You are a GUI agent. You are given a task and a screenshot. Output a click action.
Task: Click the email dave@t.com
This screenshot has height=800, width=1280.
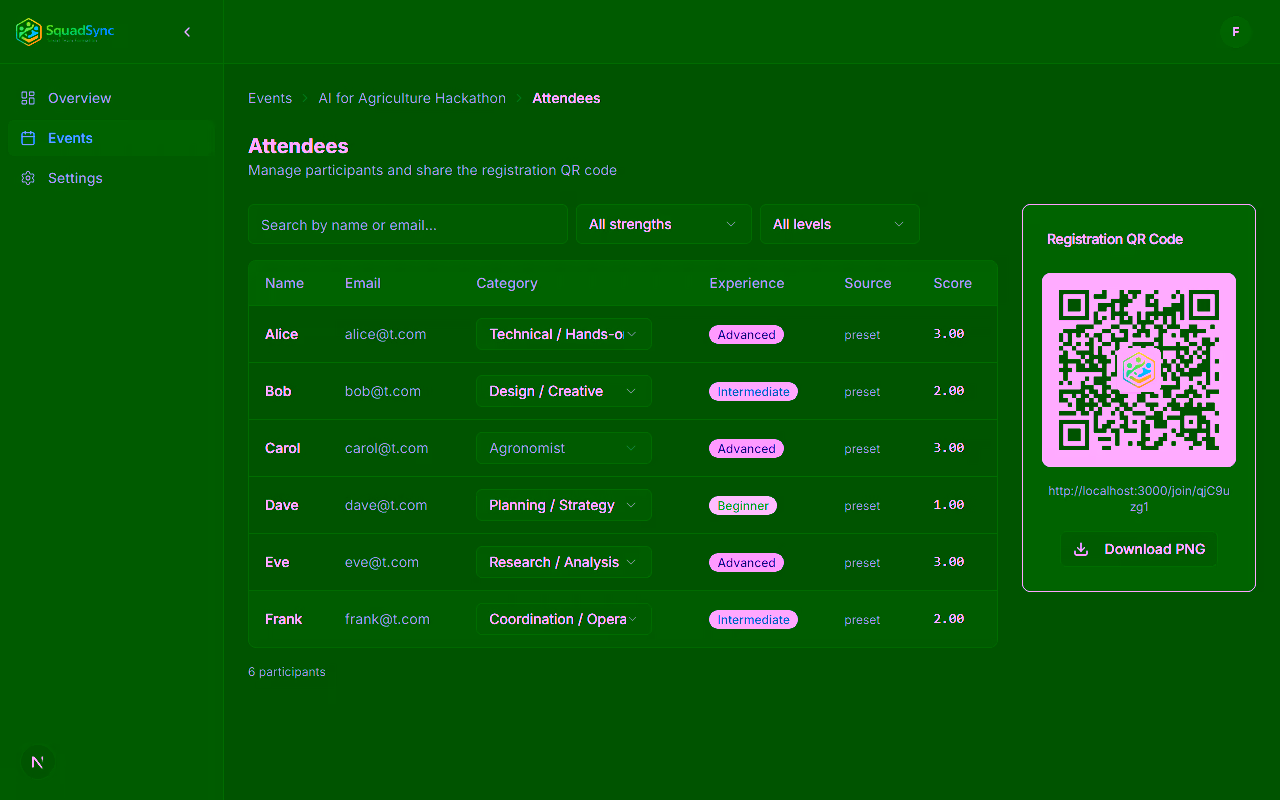pos(386,505)
